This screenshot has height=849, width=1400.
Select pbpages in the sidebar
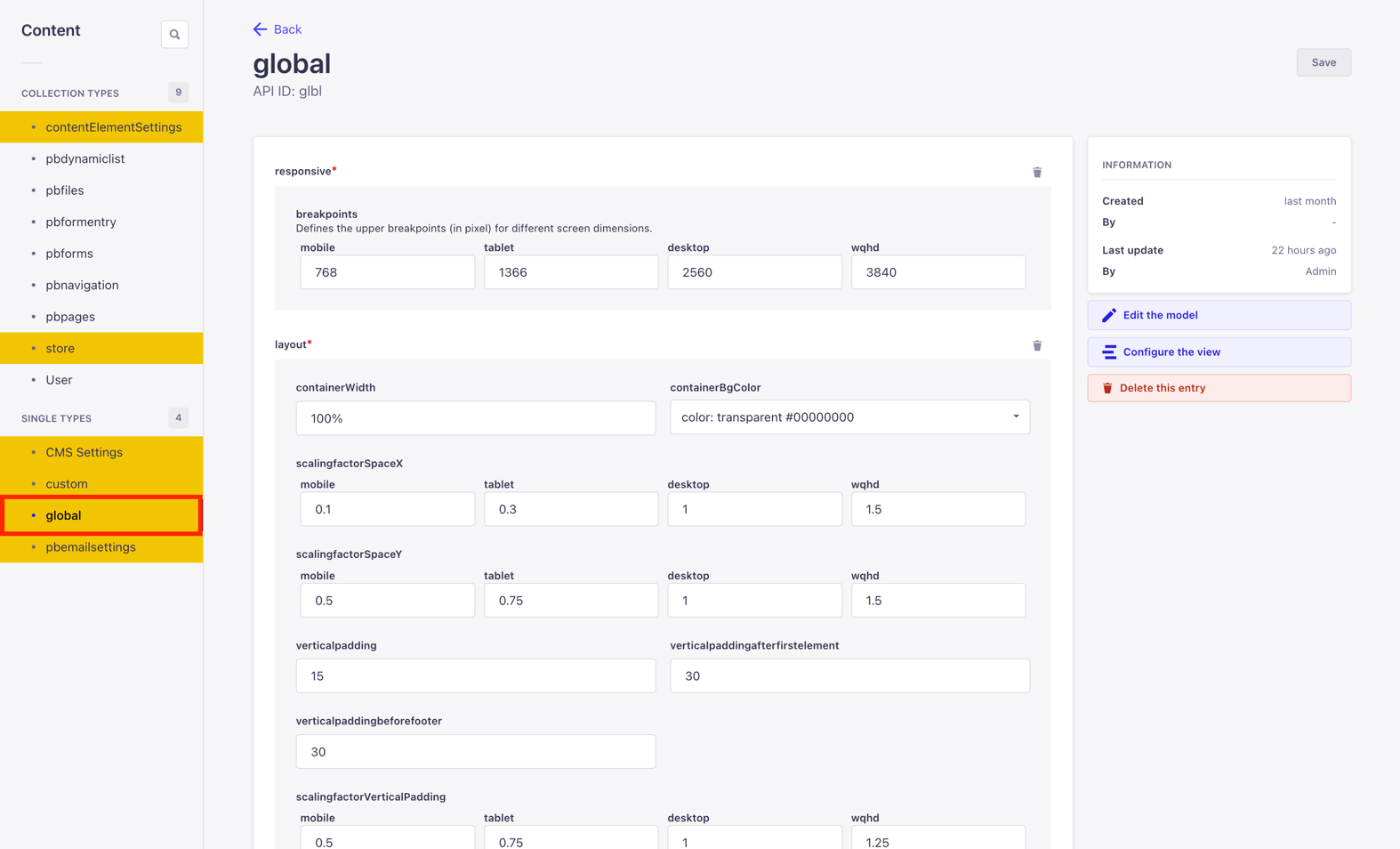[x=70, y=317]
